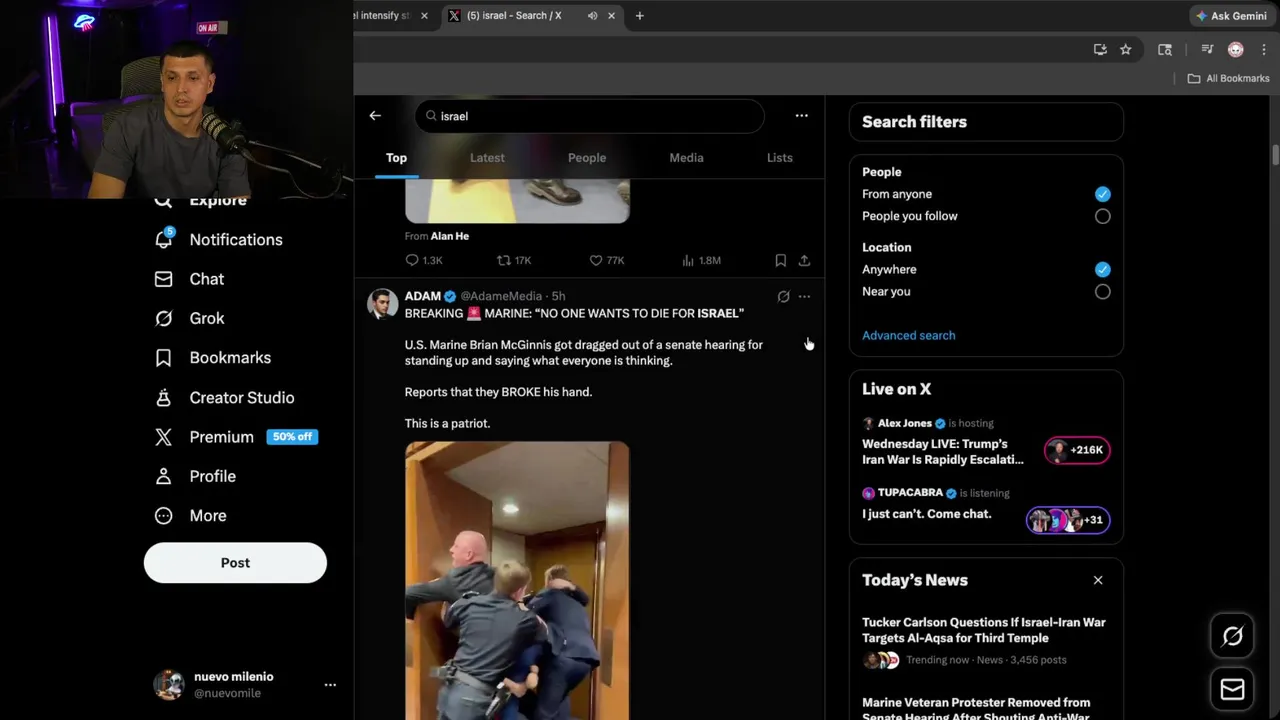
Task: Open Alan He source link
Action: point(450,236)
